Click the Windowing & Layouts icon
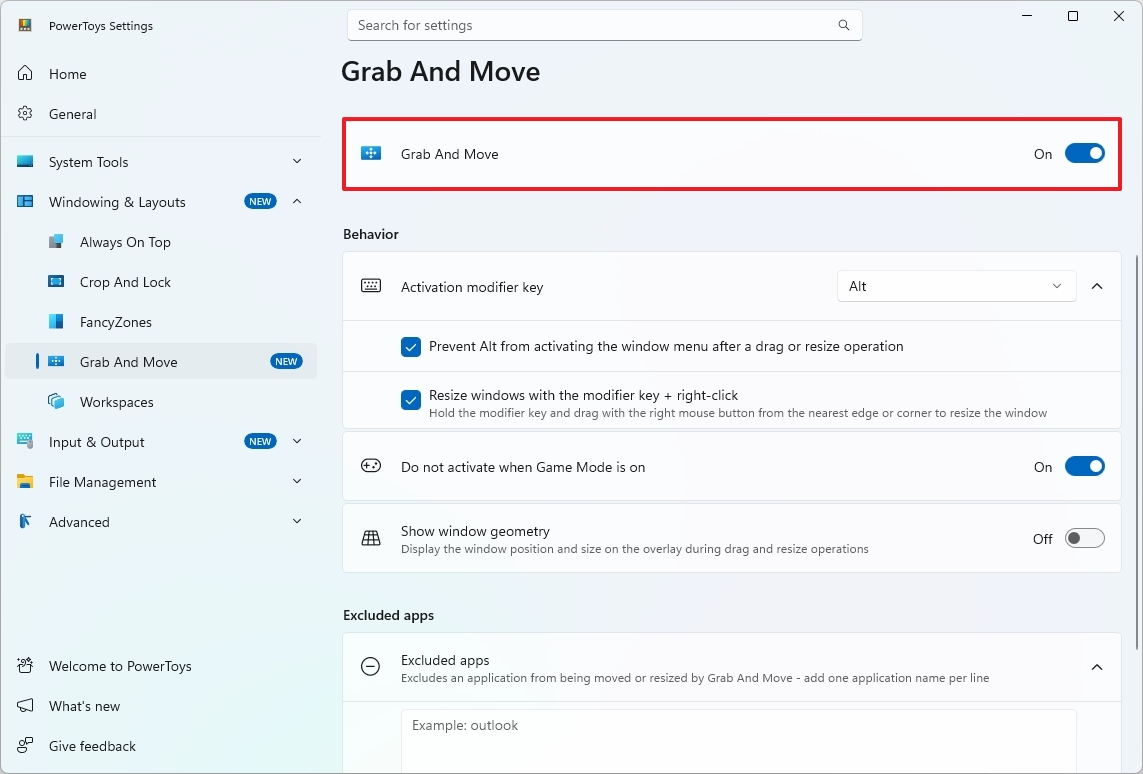The height and width of the screenshot is (774, 1143). point(25,201)
